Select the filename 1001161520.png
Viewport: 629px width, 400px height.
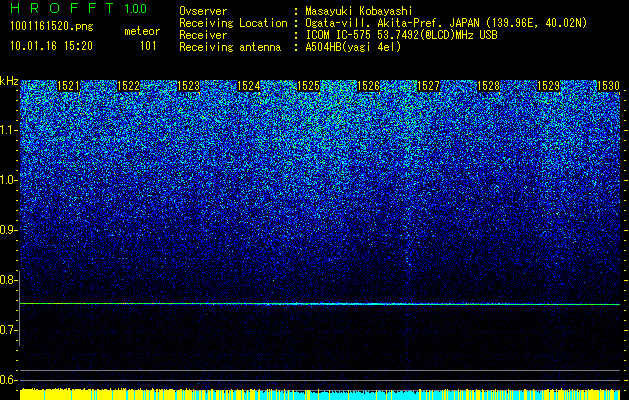pos(52,27)
